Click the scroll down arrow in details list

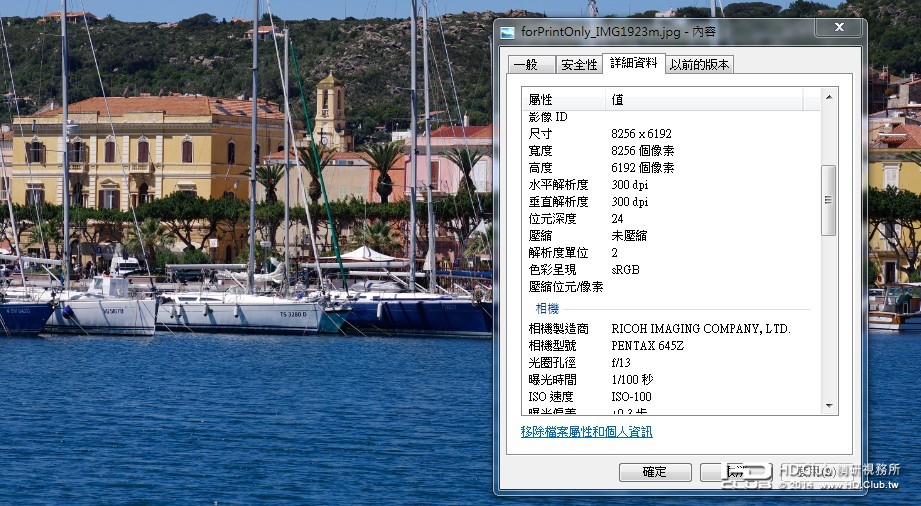829,405
